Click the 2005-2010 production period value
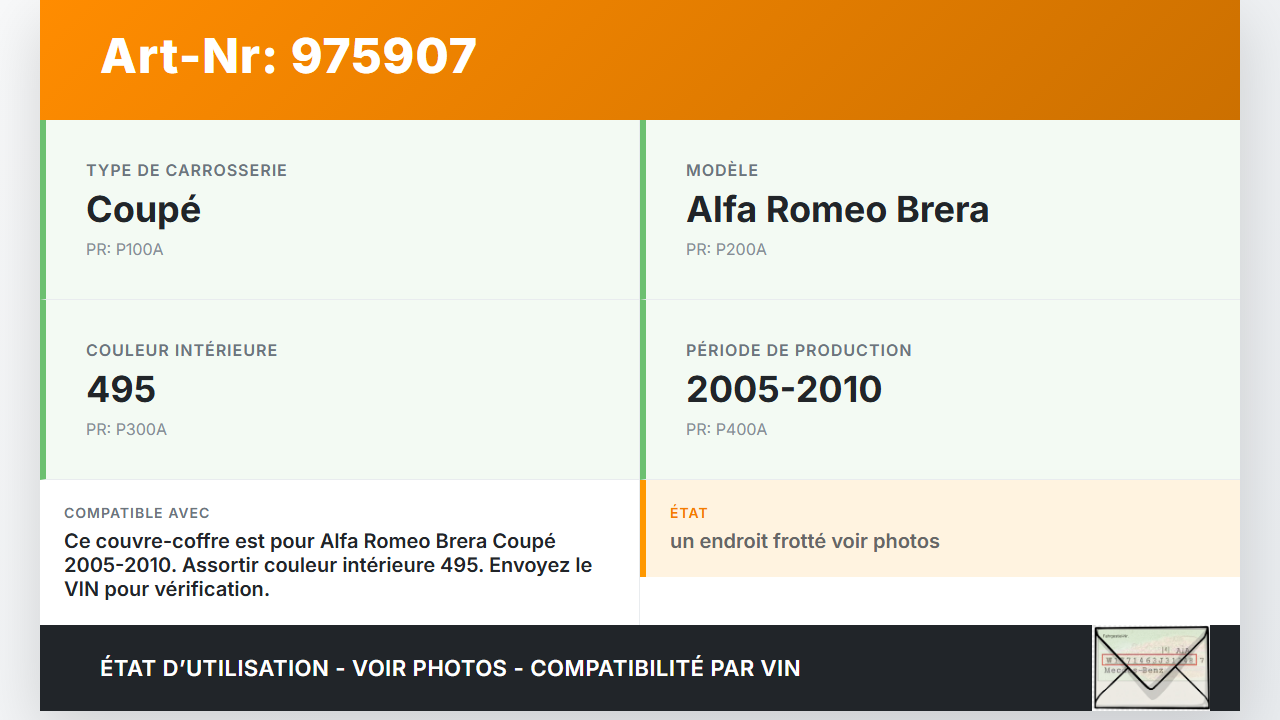Screen dimensions: 1280x720 (x=783, y=390)
